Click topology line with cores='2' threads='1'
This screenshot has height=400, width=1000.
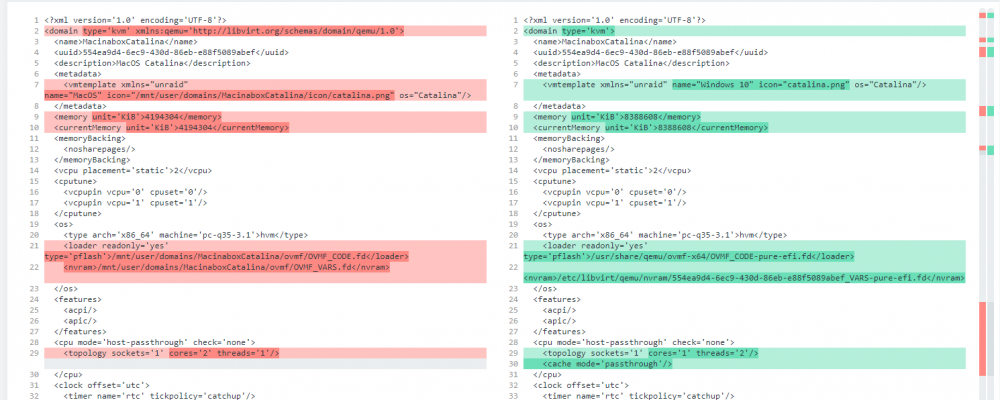[x=265, y=353]
